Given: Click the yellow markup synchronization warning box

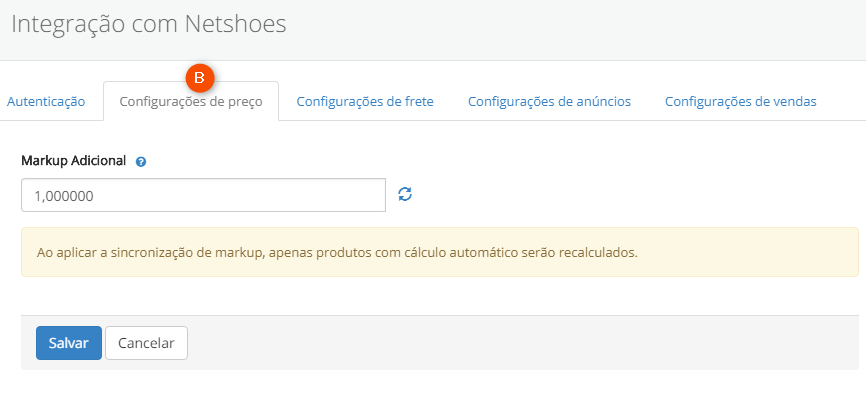Looking at the screenshot, I should click(x=440, y=252).
